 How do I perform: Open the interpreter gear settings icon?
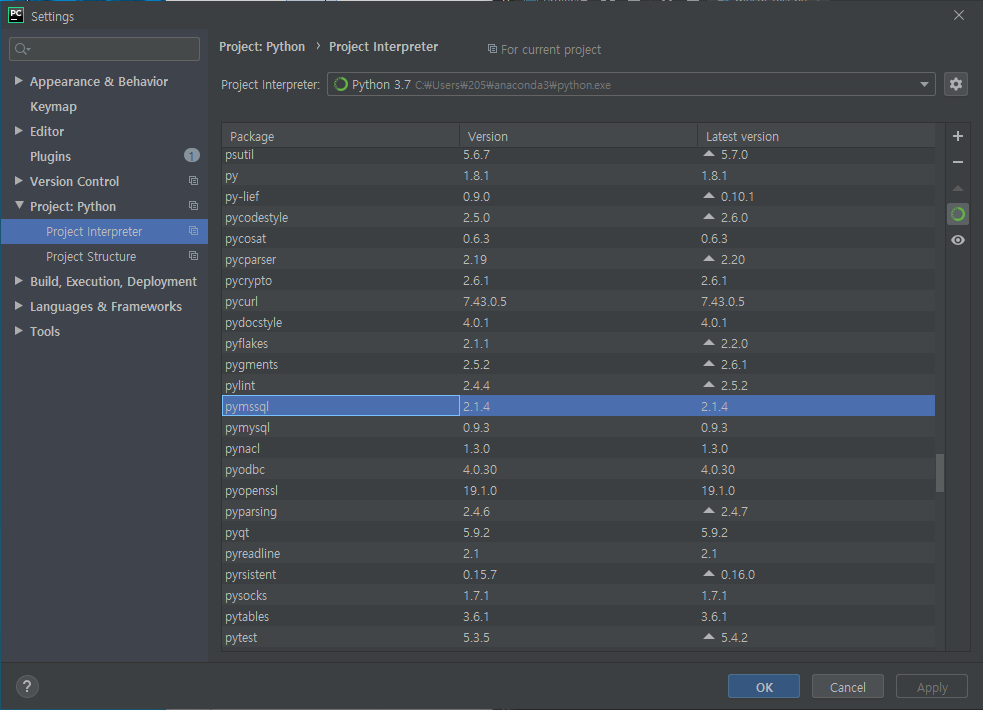(955, 84)
